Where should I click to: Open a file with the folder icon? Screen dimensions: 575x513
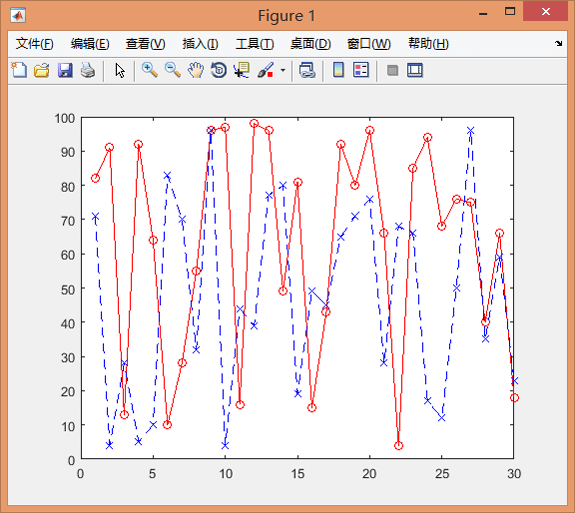[42, 70]
